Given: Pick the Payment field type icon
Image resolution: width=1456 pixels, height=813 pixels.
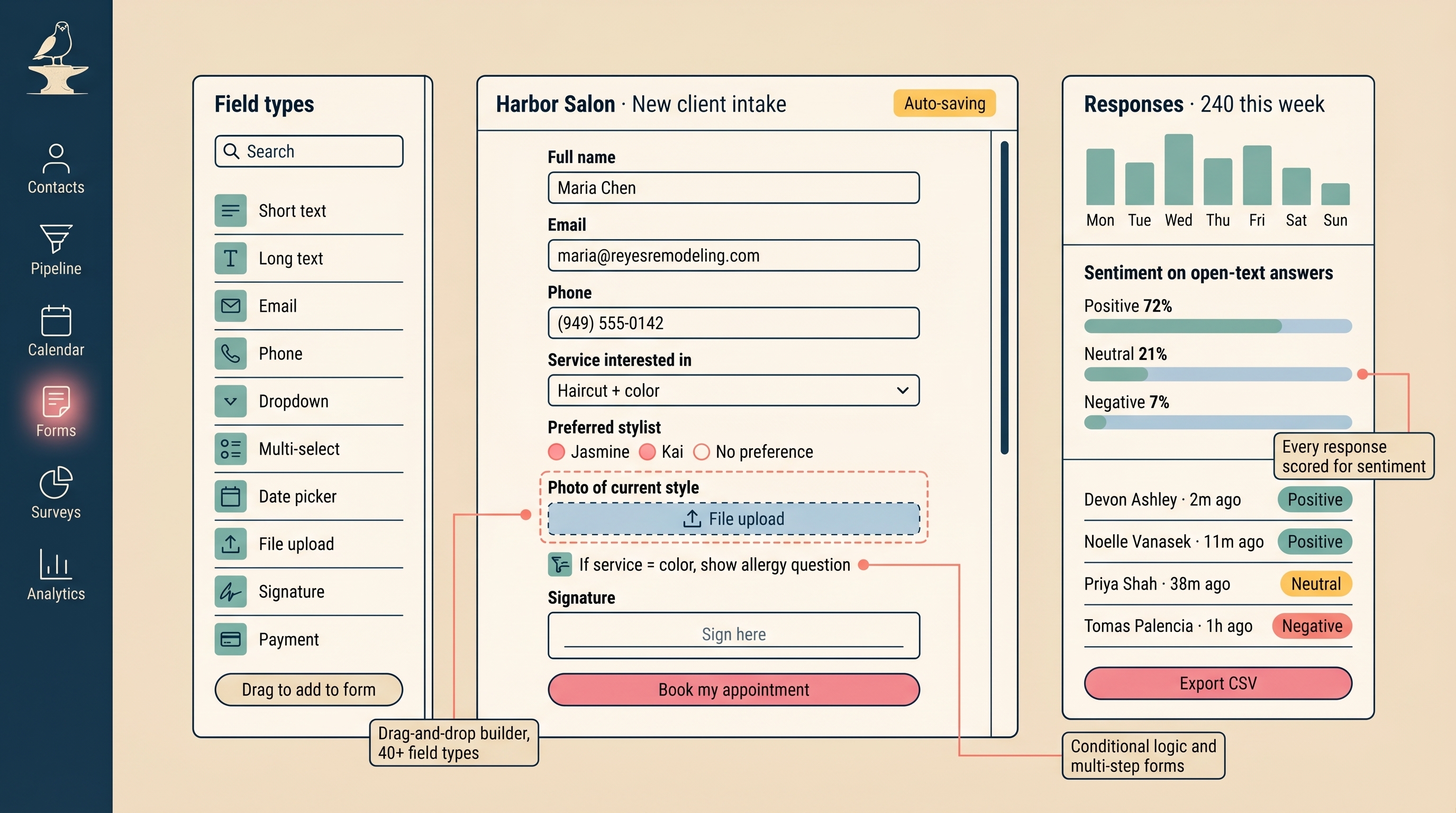Looking at the screenshot, I should (231, 639).
